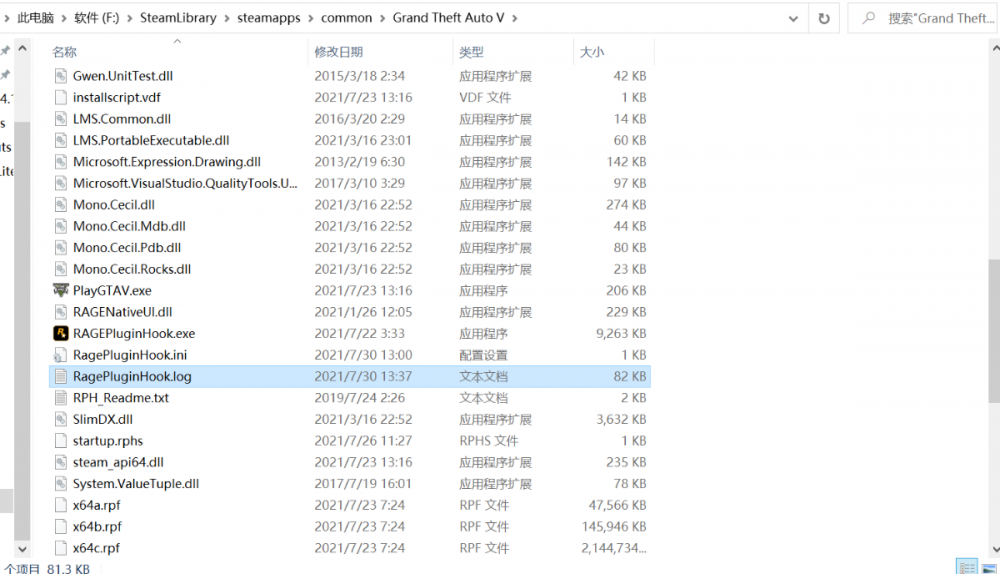This screenshot has height=574, width=1000.
Task: Navigate to steamapps in breadcrumb
Action: pyautogui.click(x=268, y=18)
